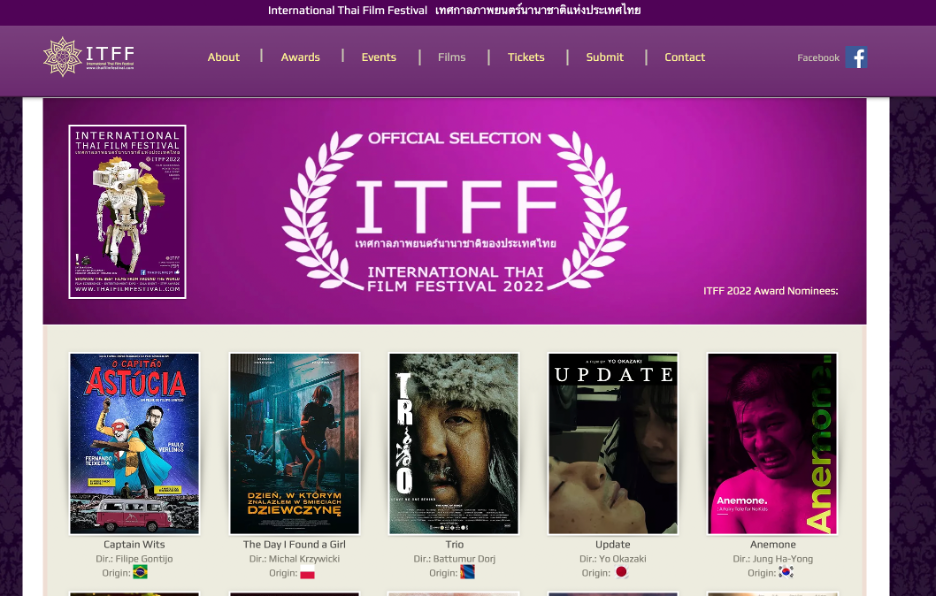Click the Japan flag under Update
The height and width of the screenshot is (596, 936).
click(621, 573)
